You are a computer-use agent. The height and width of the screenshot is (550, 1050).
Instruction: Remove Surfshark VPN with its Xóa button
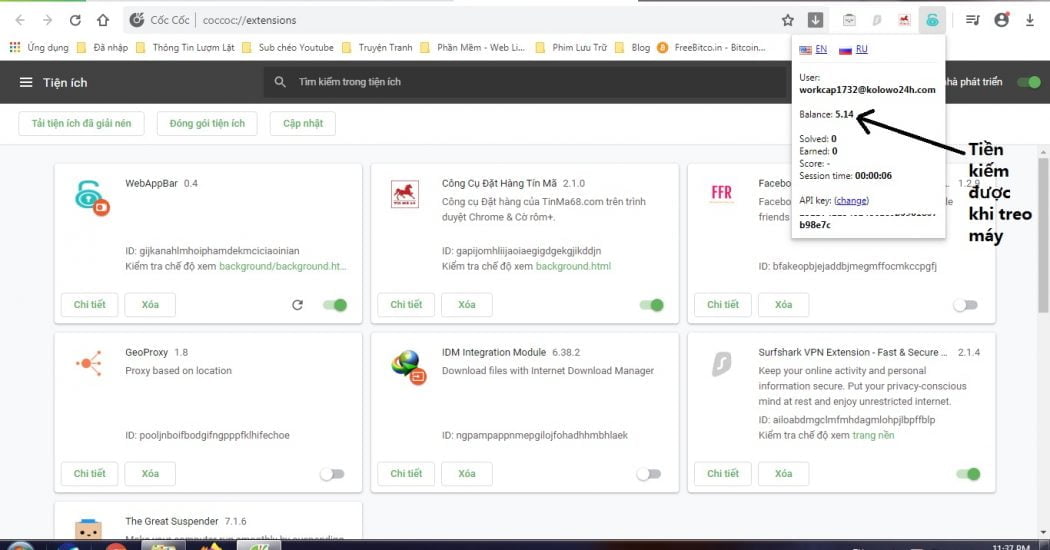[x=783, y=473]
